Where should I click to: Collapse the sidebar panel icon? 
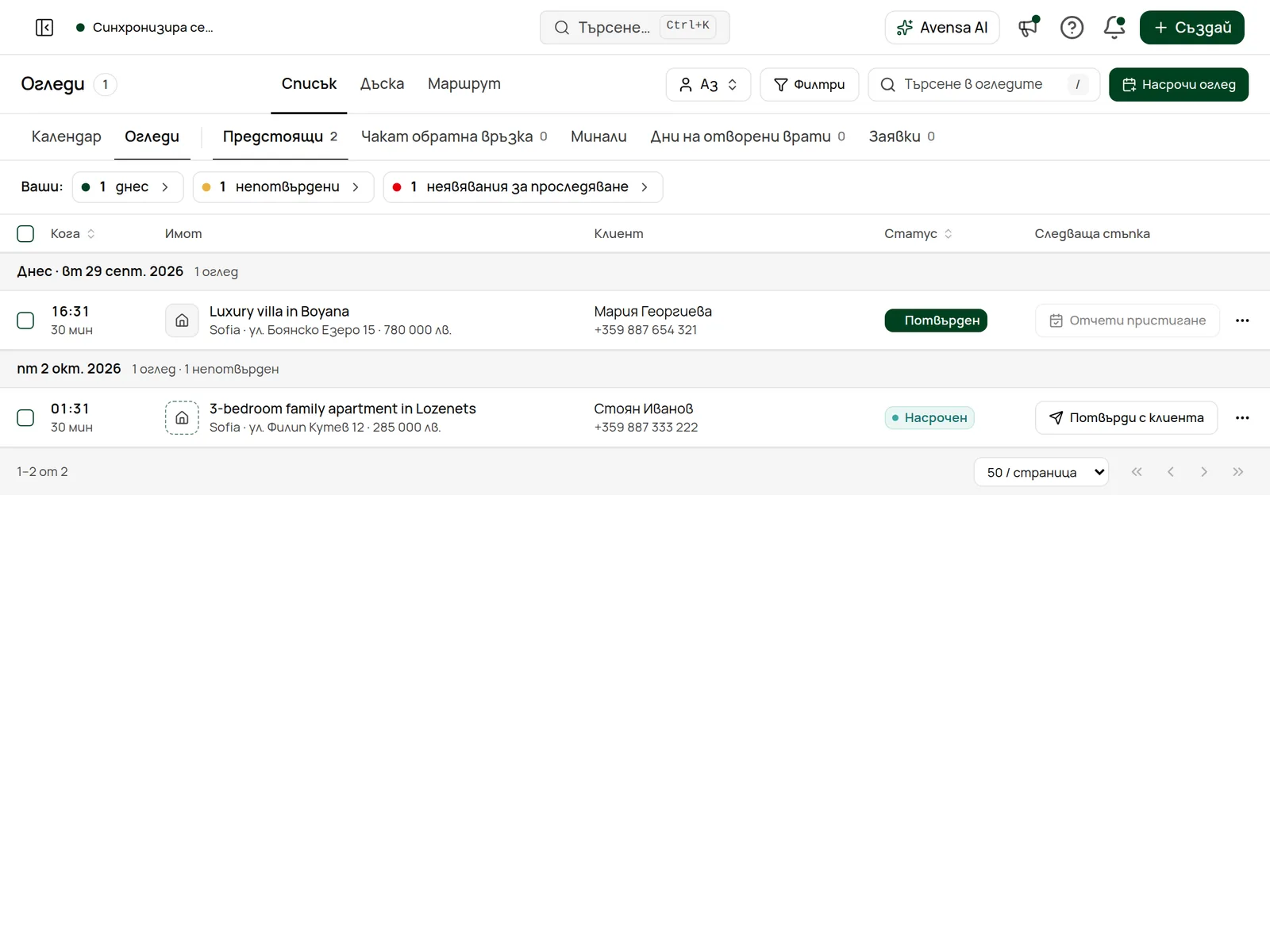coord(44,28)
